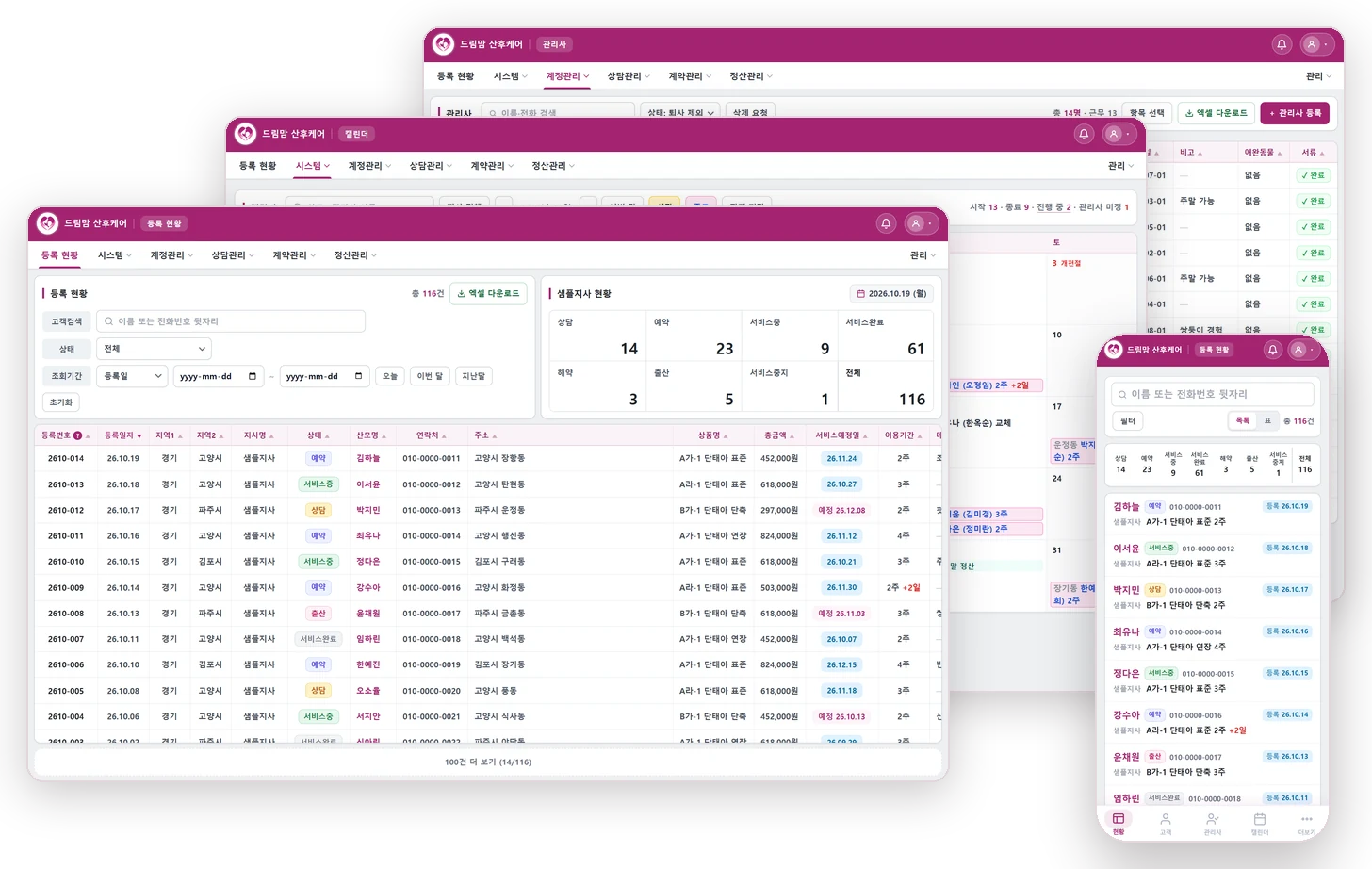Open calendar picker on end date field
The width and height of the screenshot is (1372, 869).
(358, 376)
